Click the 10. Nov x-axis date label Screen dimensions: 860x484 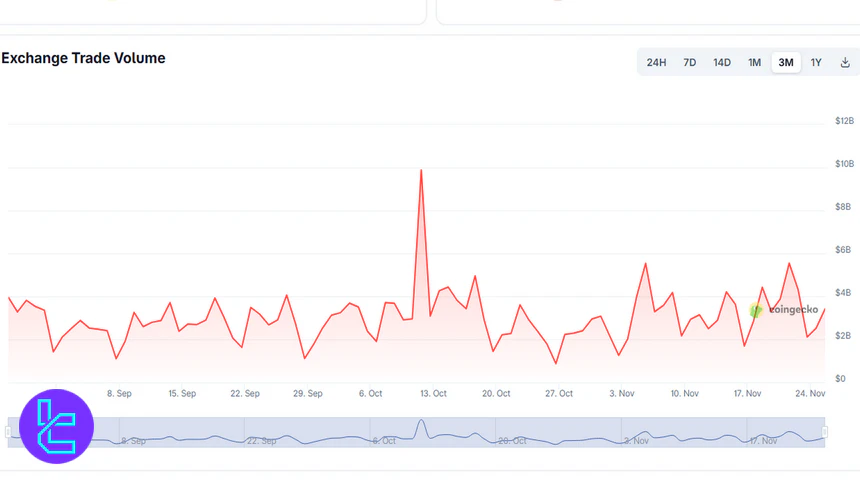click(x=684, y=393)
